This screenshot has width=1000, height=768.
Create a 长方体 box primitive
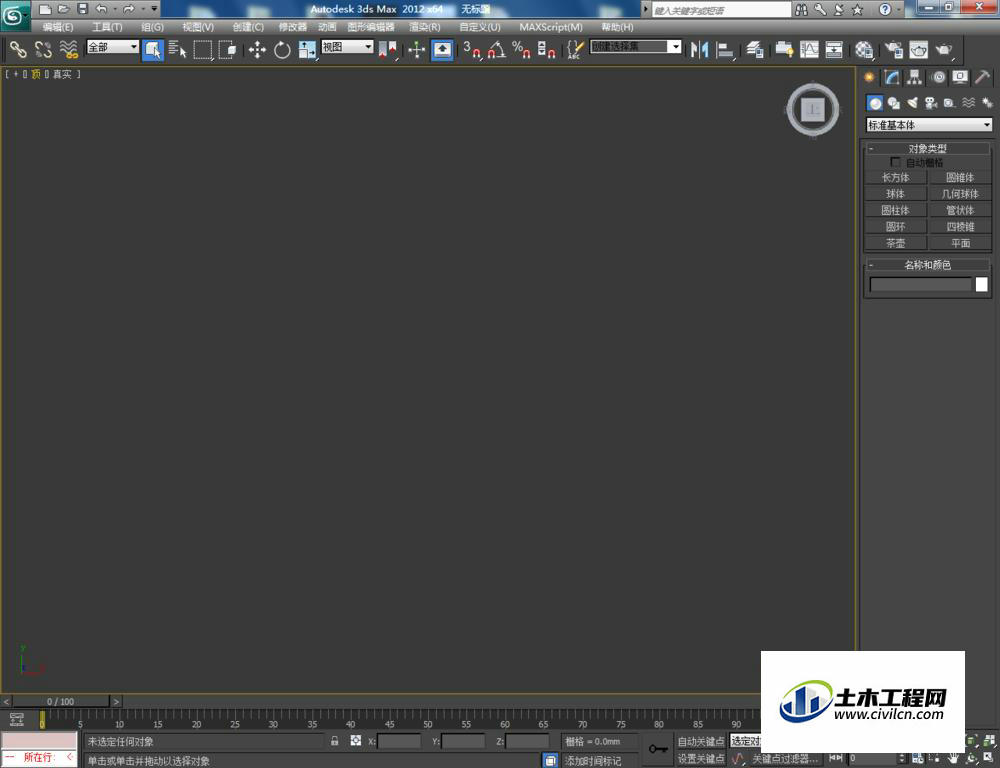click(x=895, y=177)
